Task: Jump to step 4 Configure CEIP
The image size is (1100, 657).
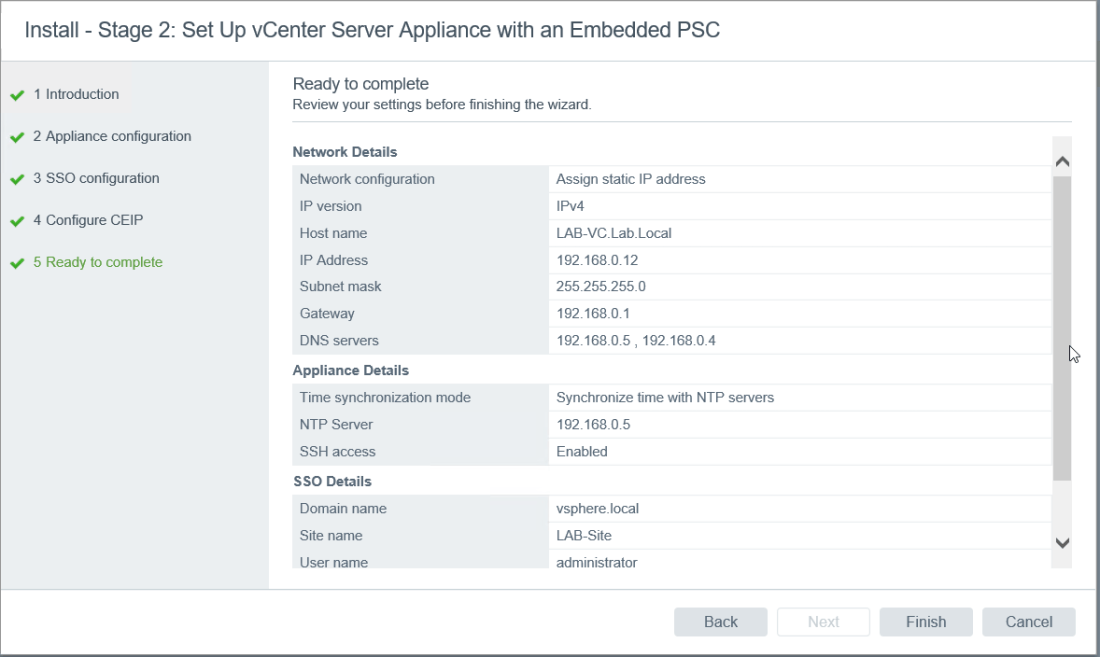Action: pos(95,220)
